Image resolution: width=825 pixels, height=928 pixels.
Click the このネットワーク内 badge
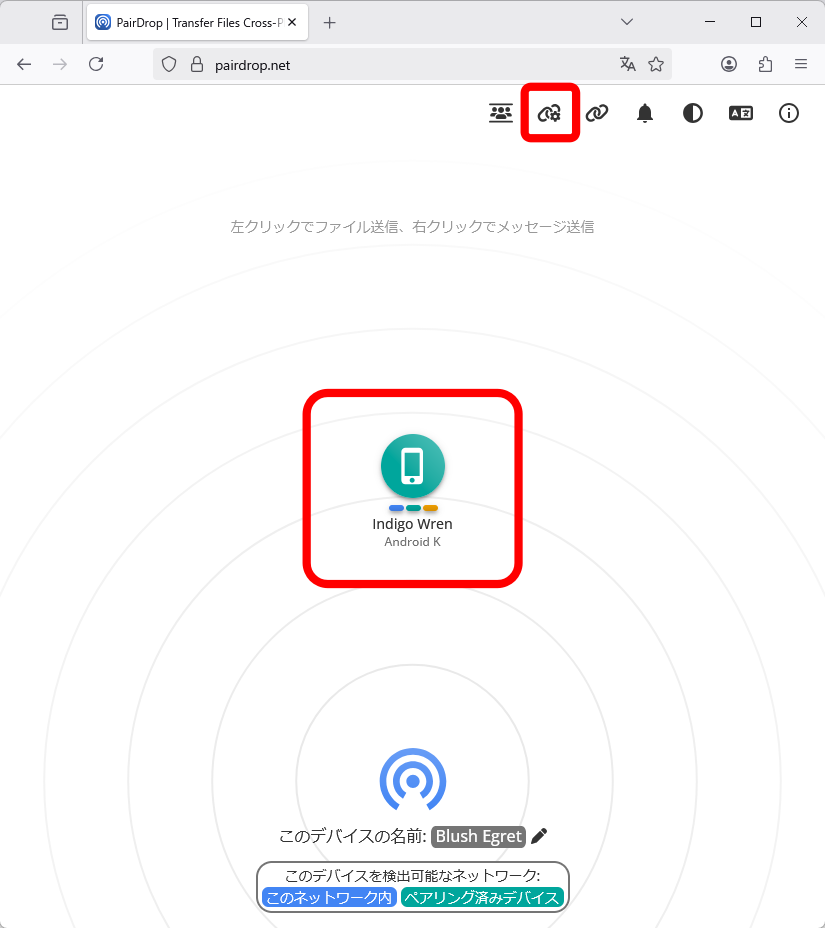point(329,897)
